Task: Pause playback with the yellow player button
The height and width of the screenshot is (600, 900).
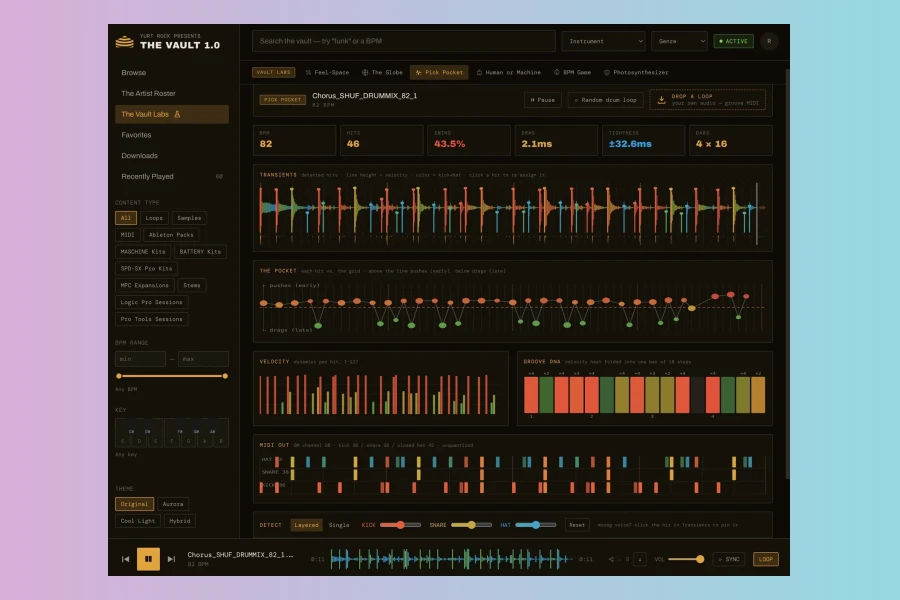Action: pos(148,559)
